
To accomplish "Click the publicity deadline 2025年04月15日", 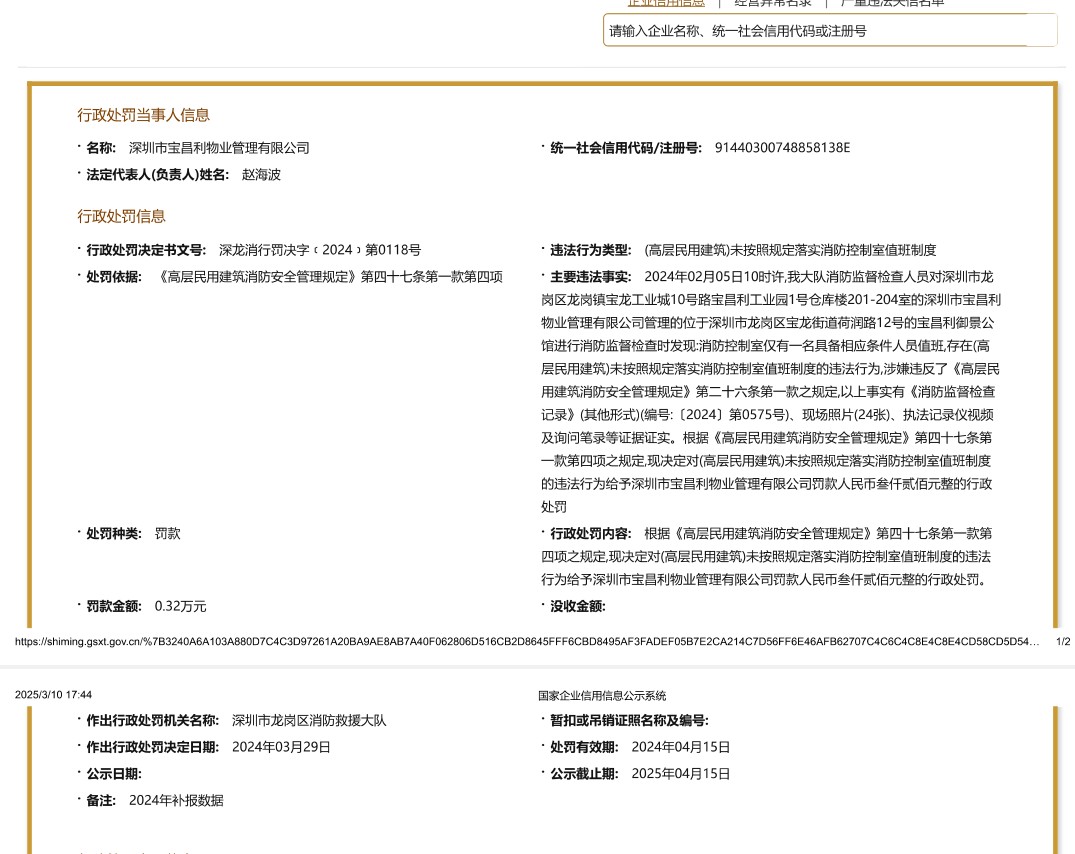I will (x=681, y=774).
